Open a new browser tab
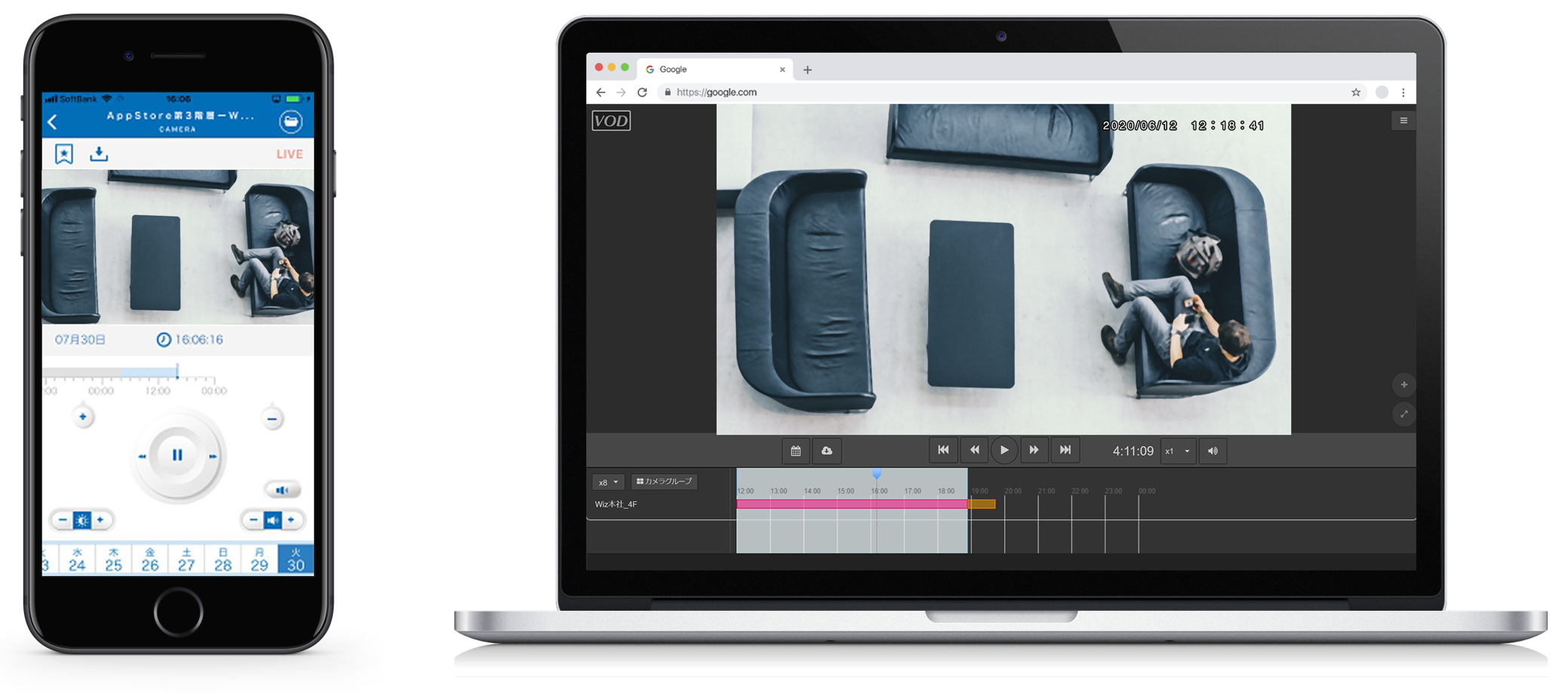The image size is (1568, 693). (807, 70)
